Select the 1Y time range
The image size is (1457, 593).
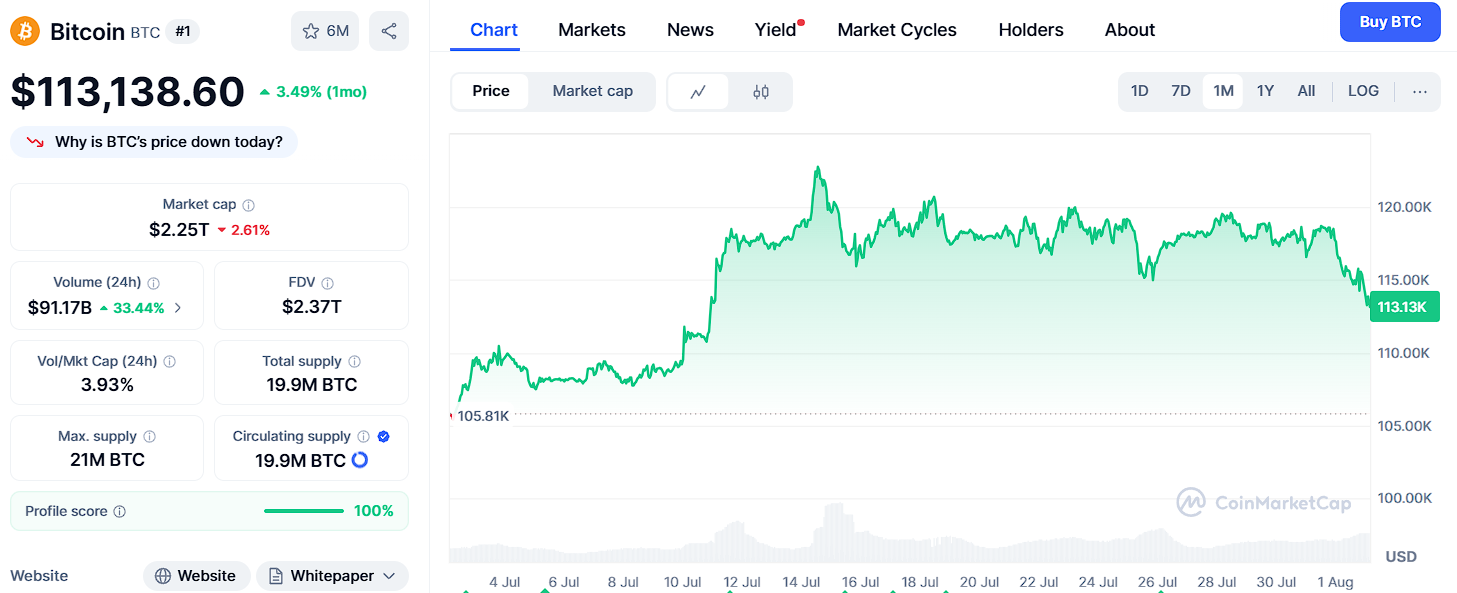tap(1265, 91)
